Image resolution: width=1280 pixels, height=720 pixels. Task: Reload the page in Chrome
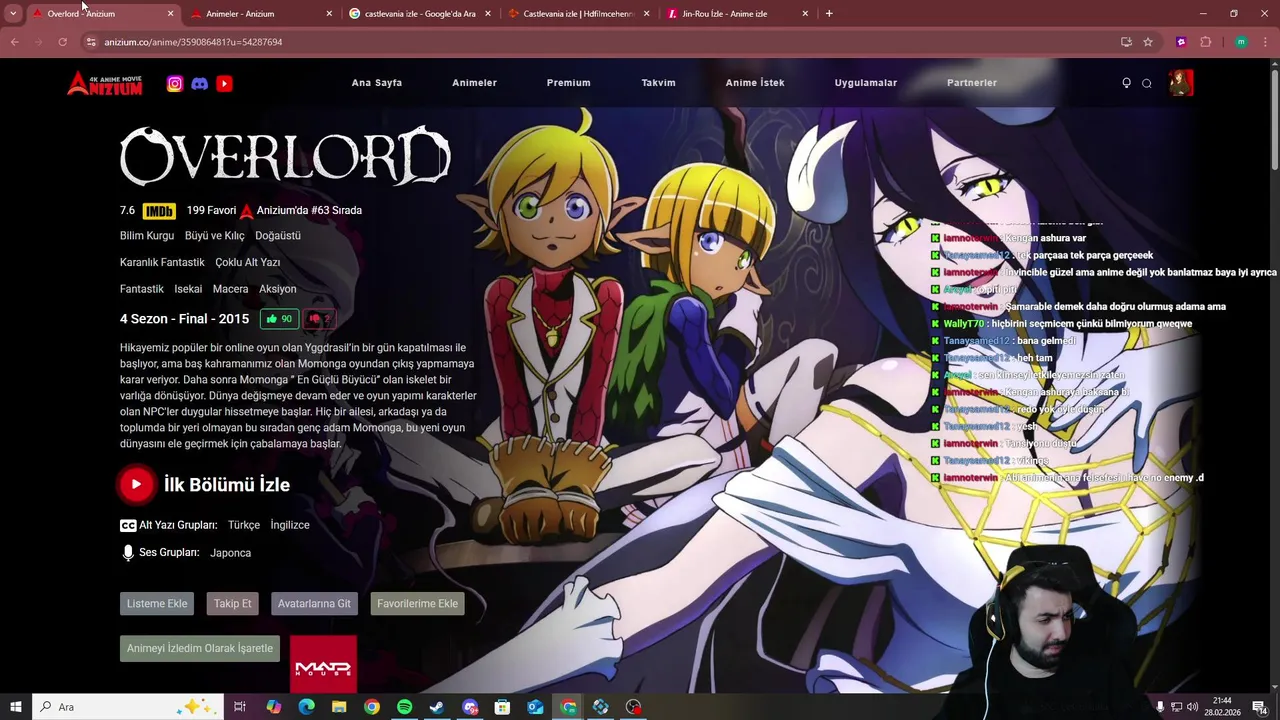(x=62, y=42)
